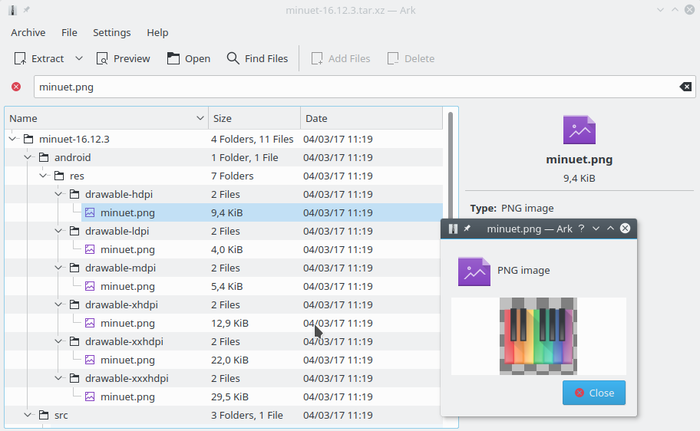
Task: Open the Extract dropdown arrow
Action: (x=79, y=58)
